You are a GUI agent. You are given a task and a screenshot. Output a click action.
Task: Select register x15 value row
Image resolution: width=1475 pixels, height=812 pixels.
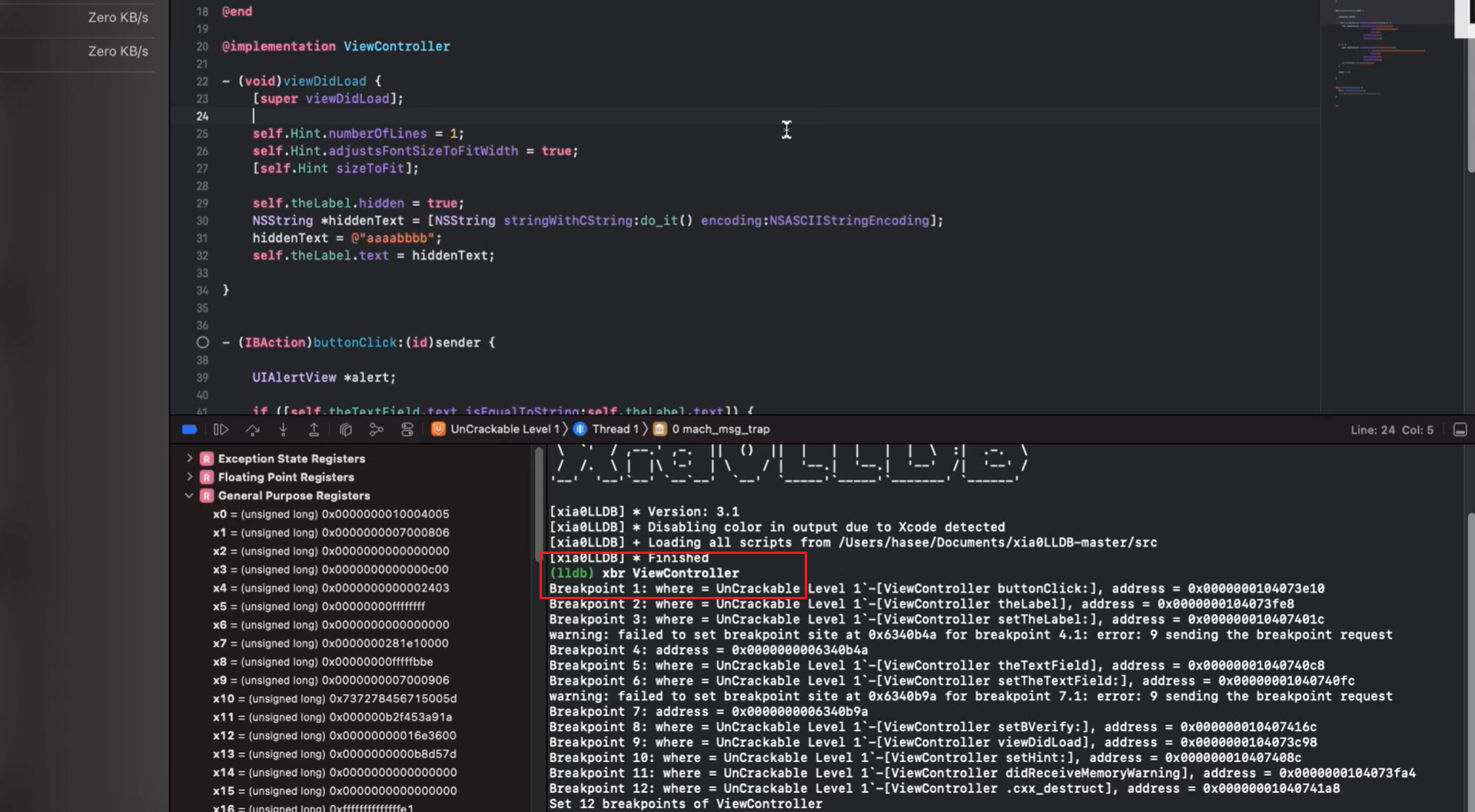tap(335, 790)
